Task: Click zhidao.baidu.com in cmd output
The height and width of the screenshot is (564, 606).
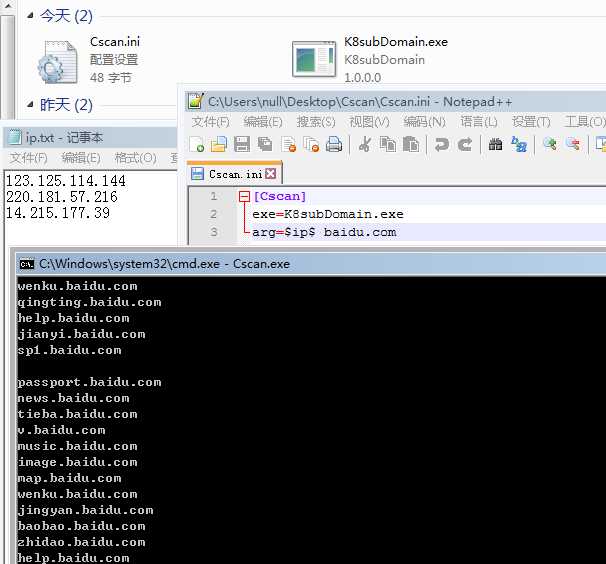Action: pyautogui.click(x=82, y=542)
